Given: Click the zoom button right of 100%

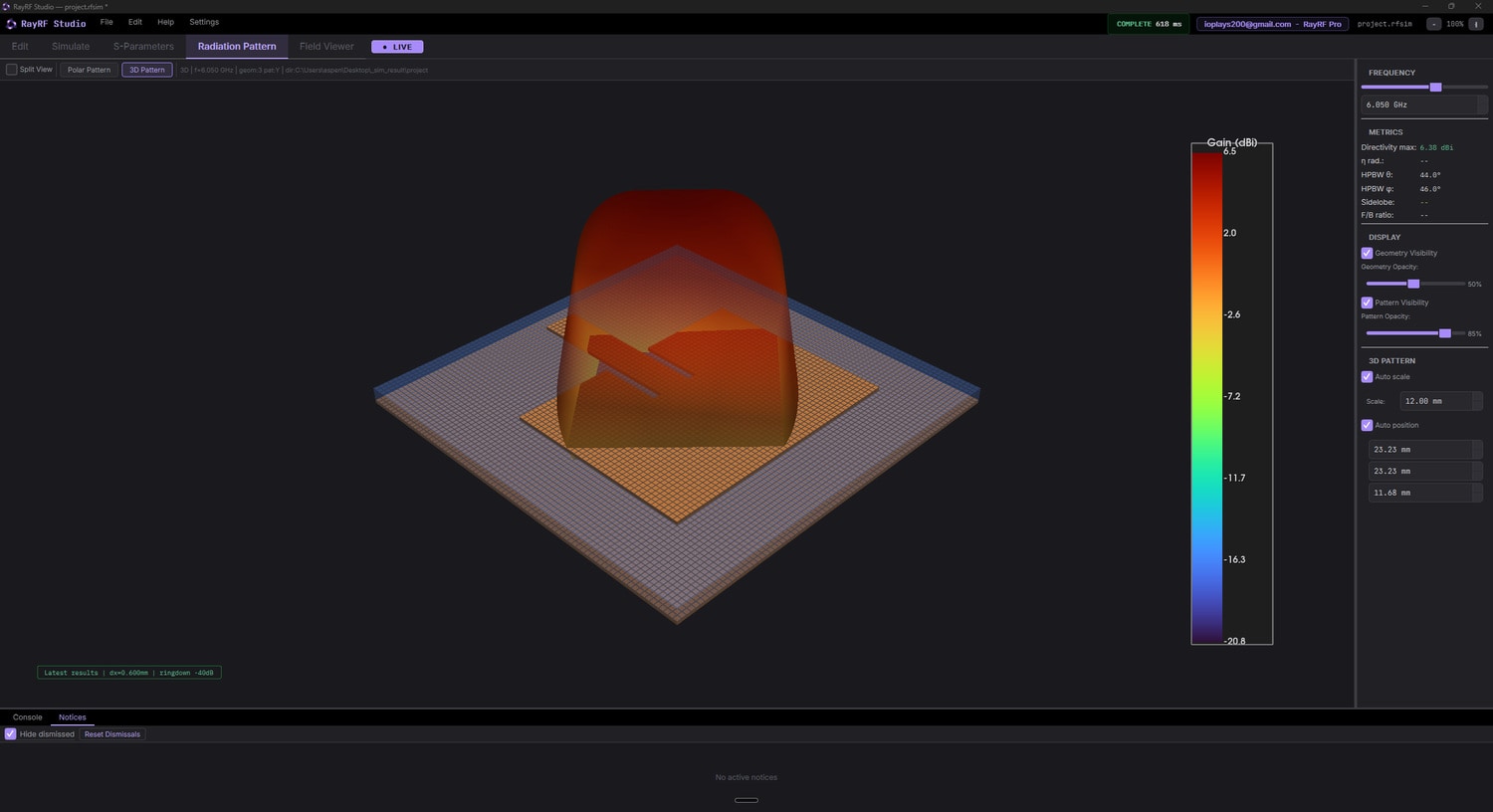Looking at the screenshot, I should tap(1476, 24).
